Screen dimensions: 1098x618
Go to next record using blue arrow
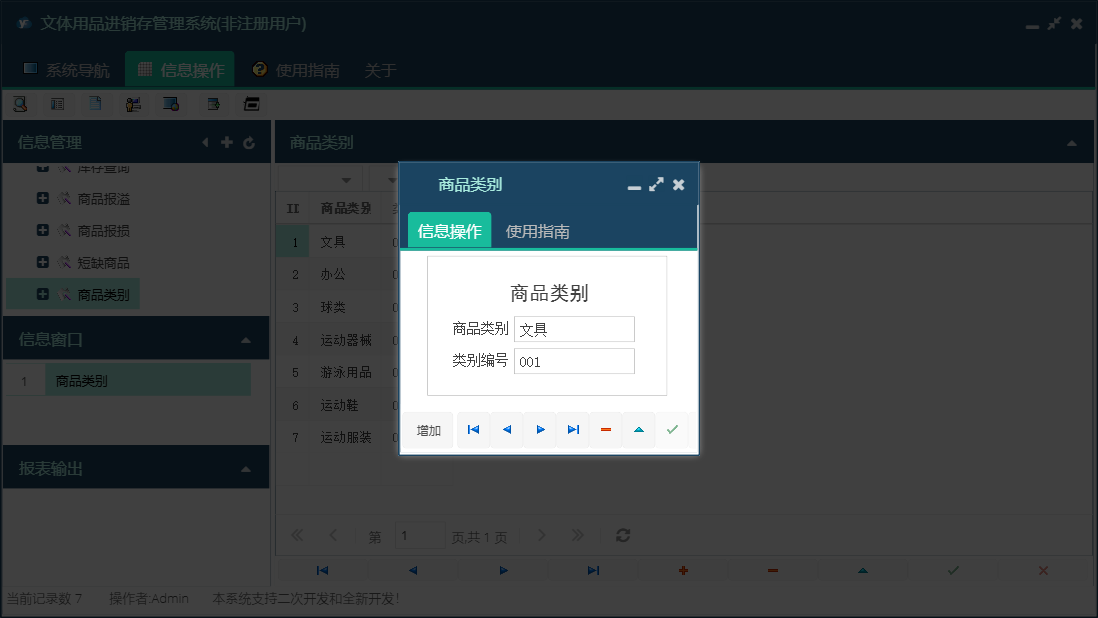(540, 429)
